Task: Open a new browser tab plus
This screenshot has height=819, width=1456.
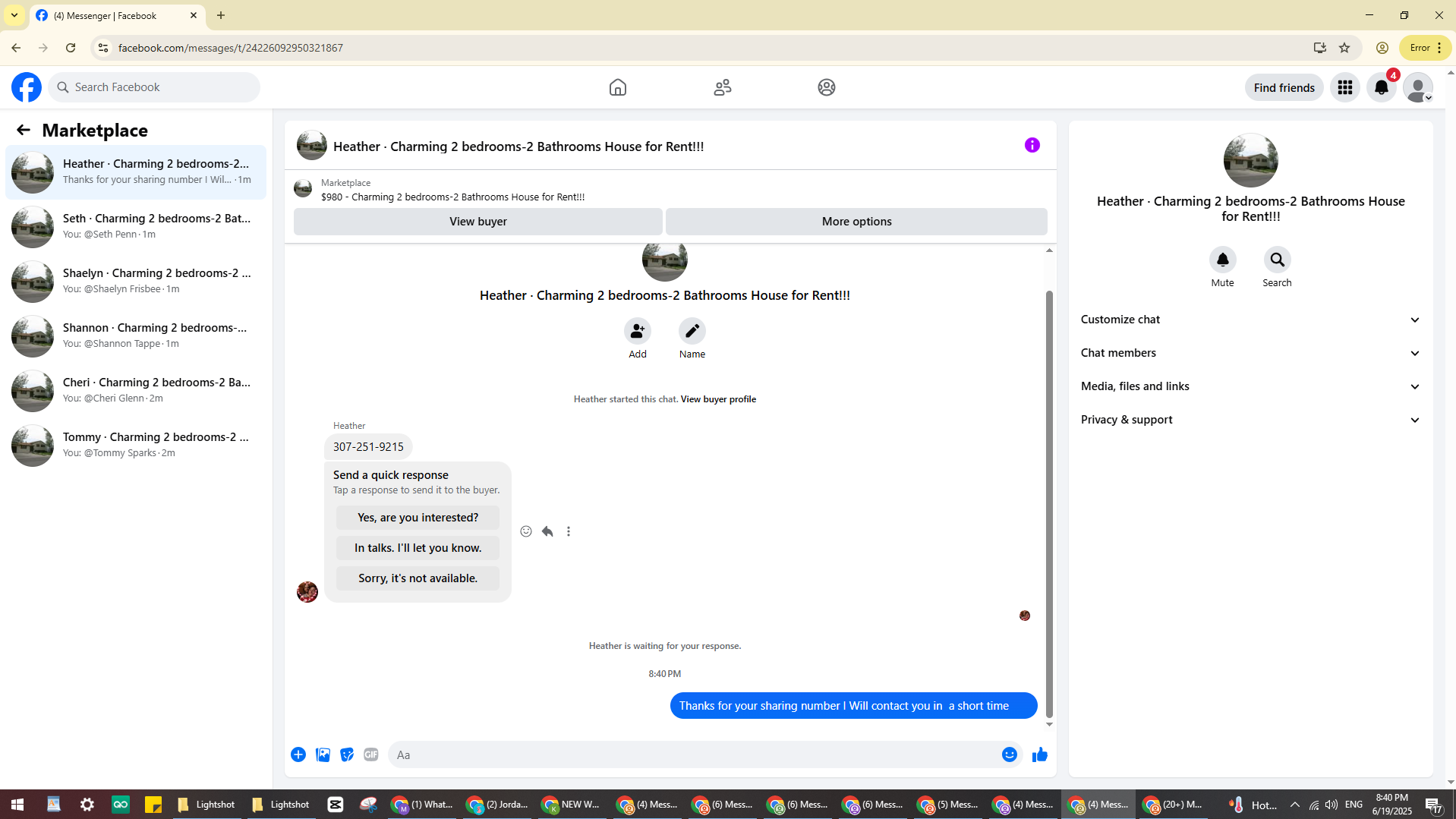Action: 221,15
